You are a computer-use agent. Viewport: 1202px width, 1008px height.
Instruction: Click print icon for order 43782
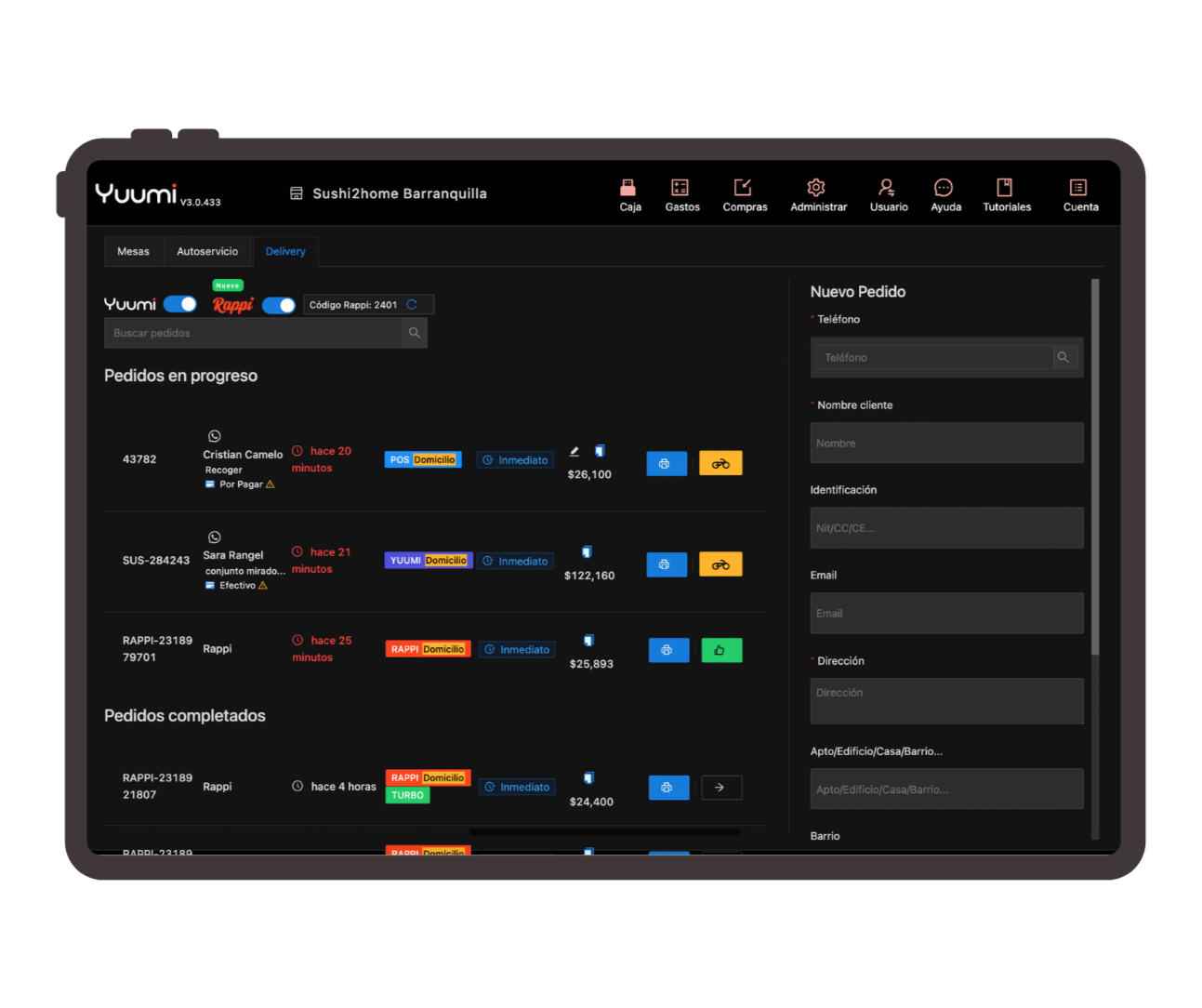pyautogui.click(x=666, y=463)
